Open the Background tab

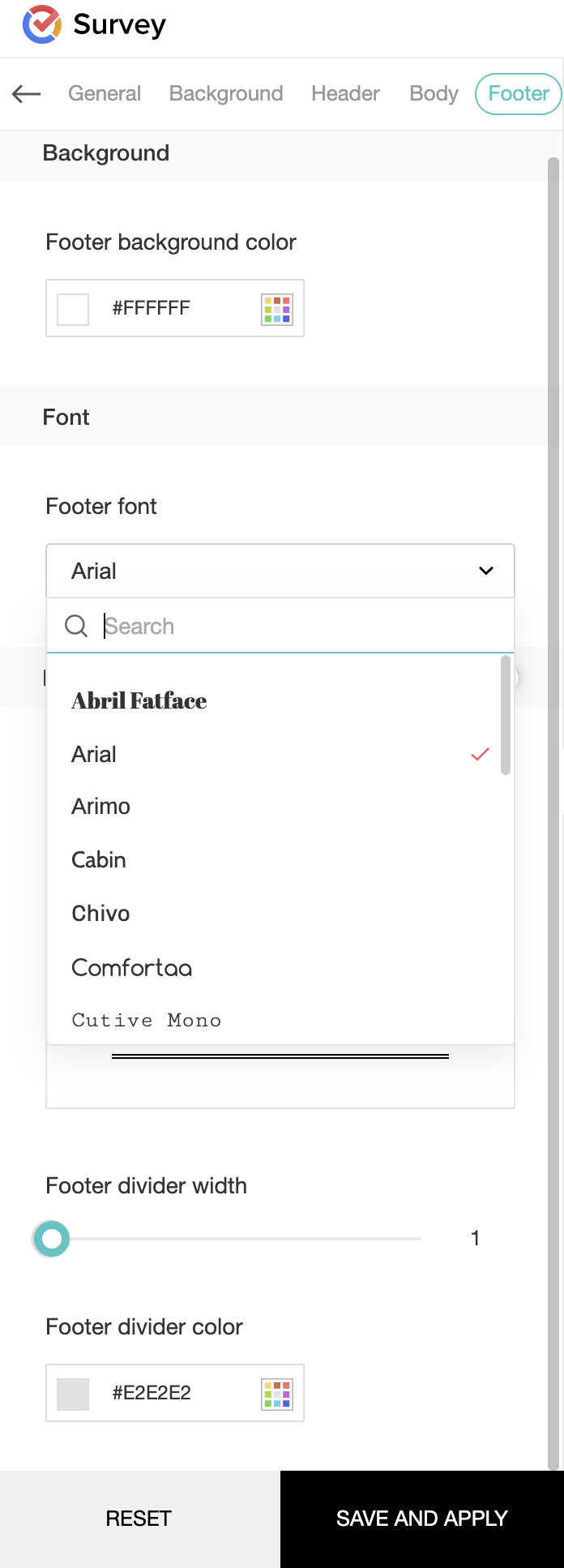click(x=226, y=94)
